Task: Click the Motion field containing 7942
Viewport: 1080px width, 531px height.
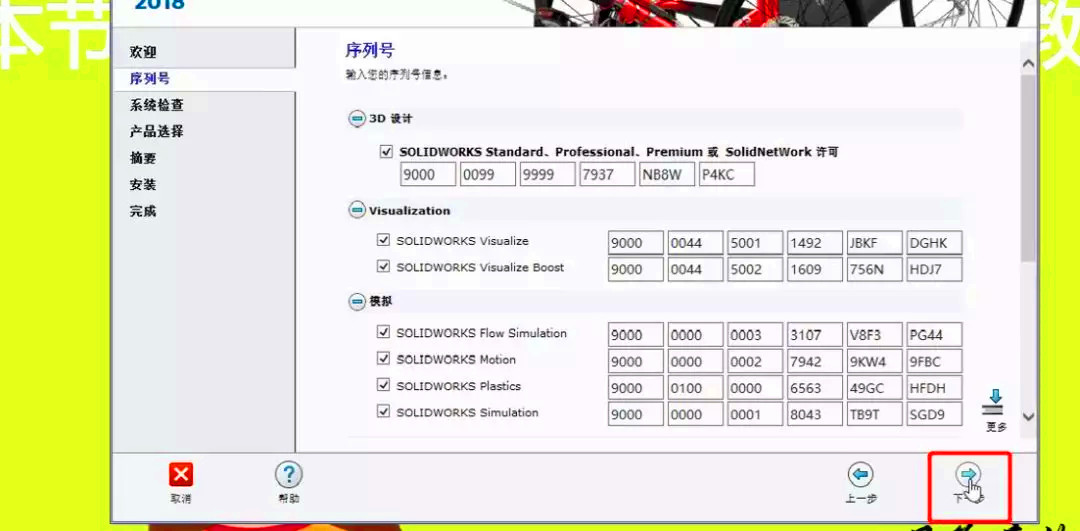Action: click(x=815, y=361)
